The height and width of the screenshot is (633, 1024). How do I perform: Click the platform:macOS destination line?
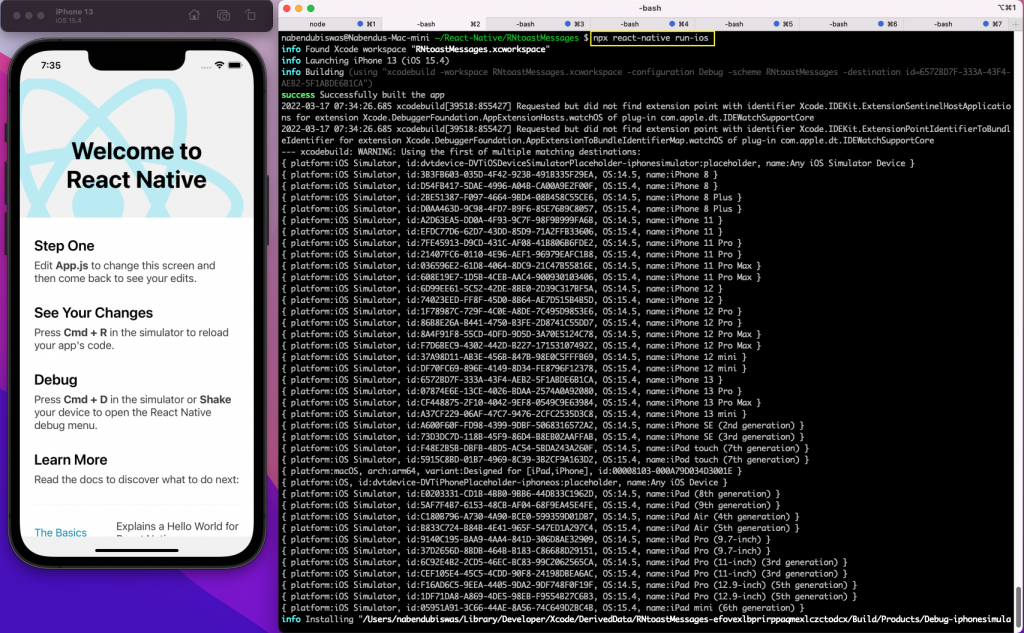[511, 471]
